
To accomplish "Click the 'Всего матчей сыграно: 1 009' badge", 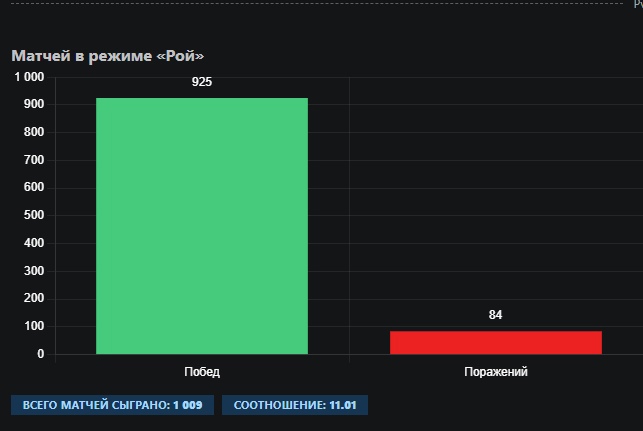I will tap(112, 405).
